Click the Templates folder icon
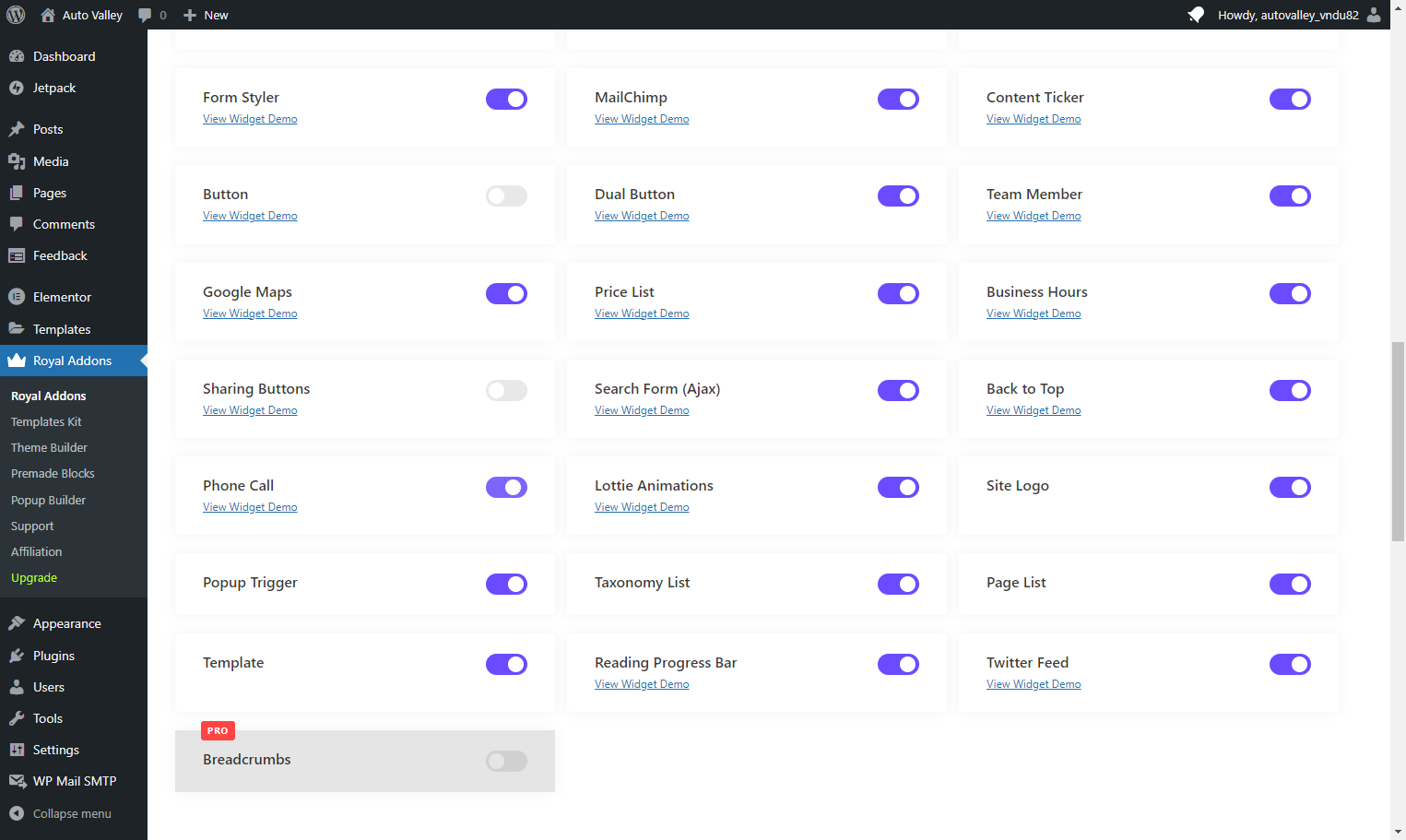 [x=17, y=329]
